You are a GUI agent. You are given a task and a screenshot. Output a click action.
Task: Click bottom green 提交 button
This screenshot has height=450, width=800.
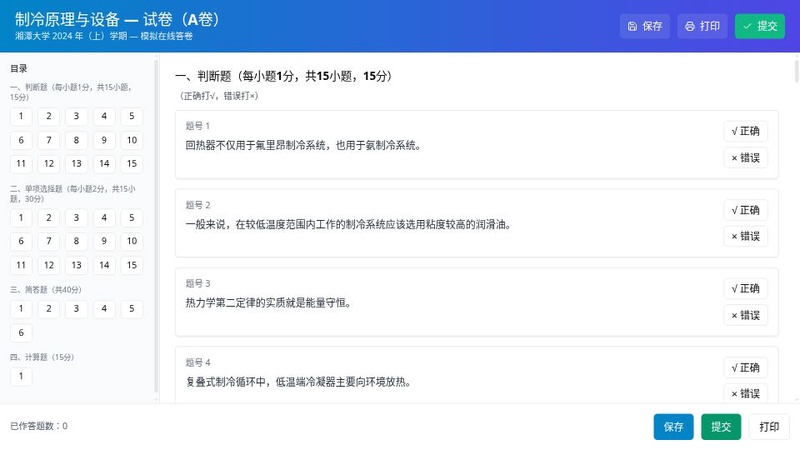click(721, 427)
